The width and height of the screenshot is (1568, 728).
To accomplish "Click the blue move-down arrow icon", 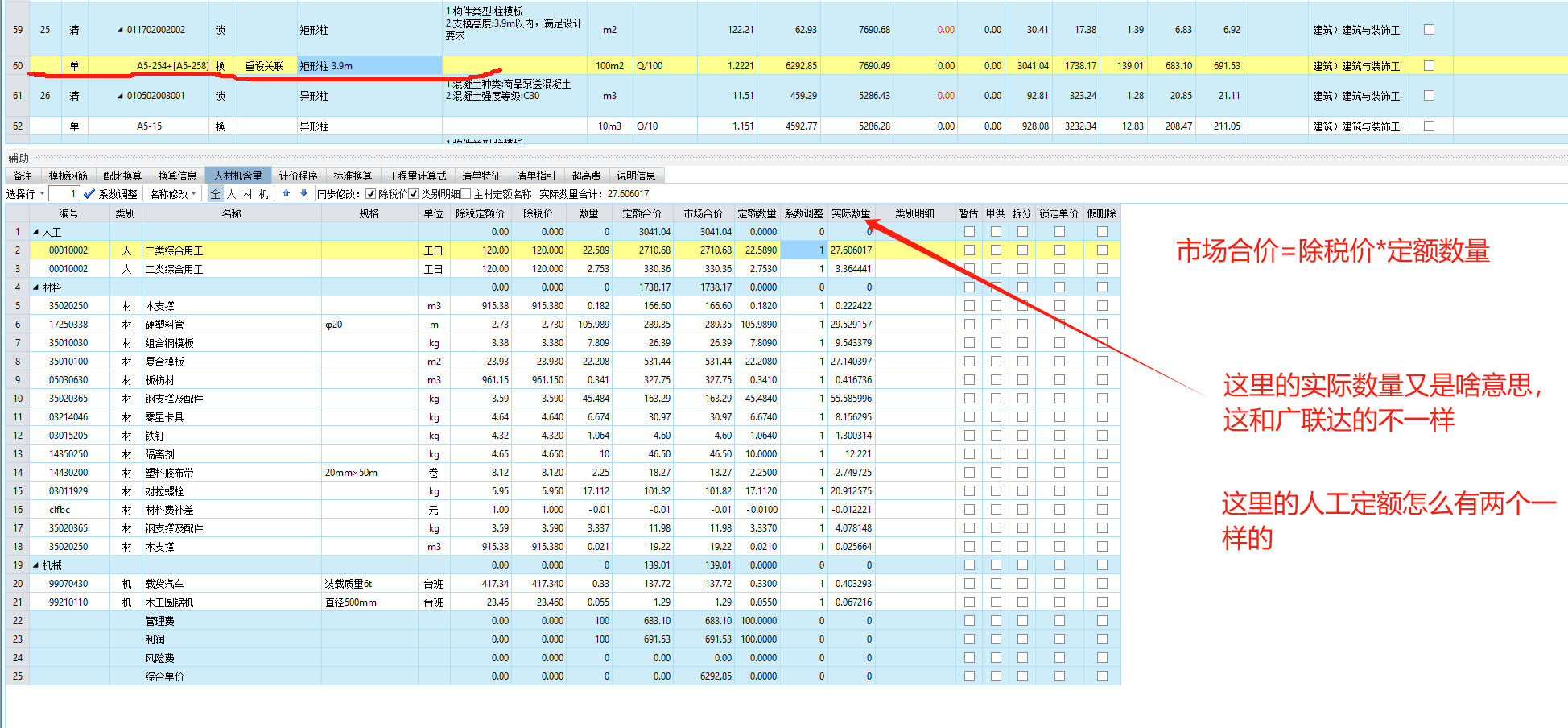I will point(303,193).
